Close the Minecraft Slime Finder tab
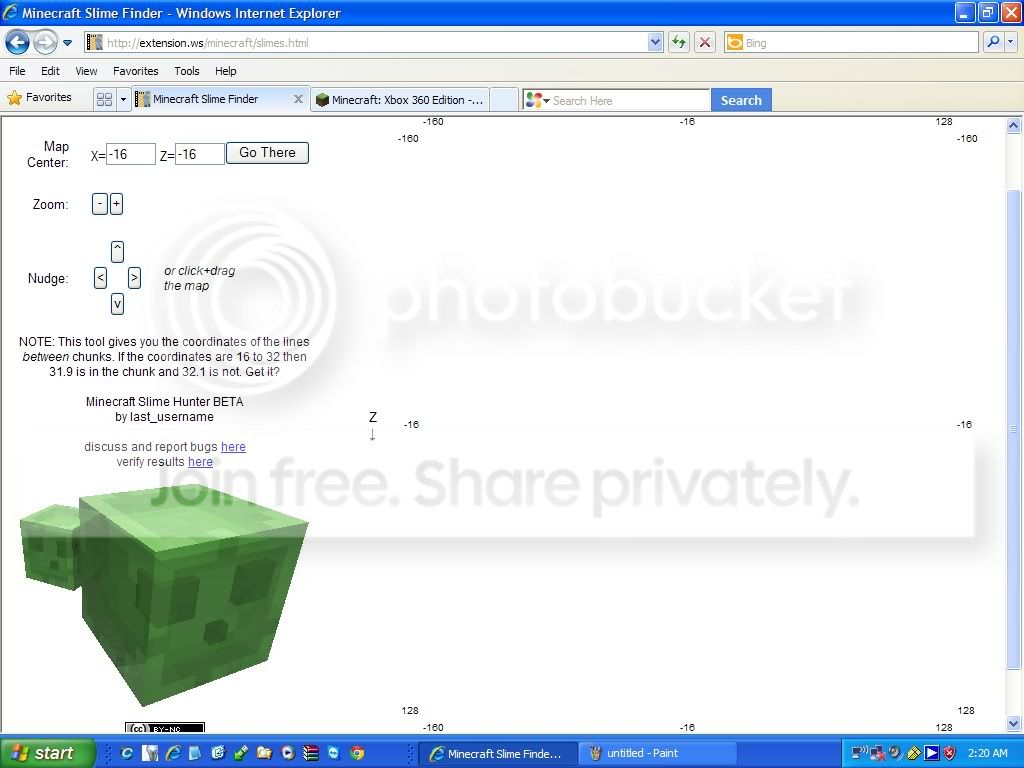Viewport: 1024px width, 768px height. [298, 99]
